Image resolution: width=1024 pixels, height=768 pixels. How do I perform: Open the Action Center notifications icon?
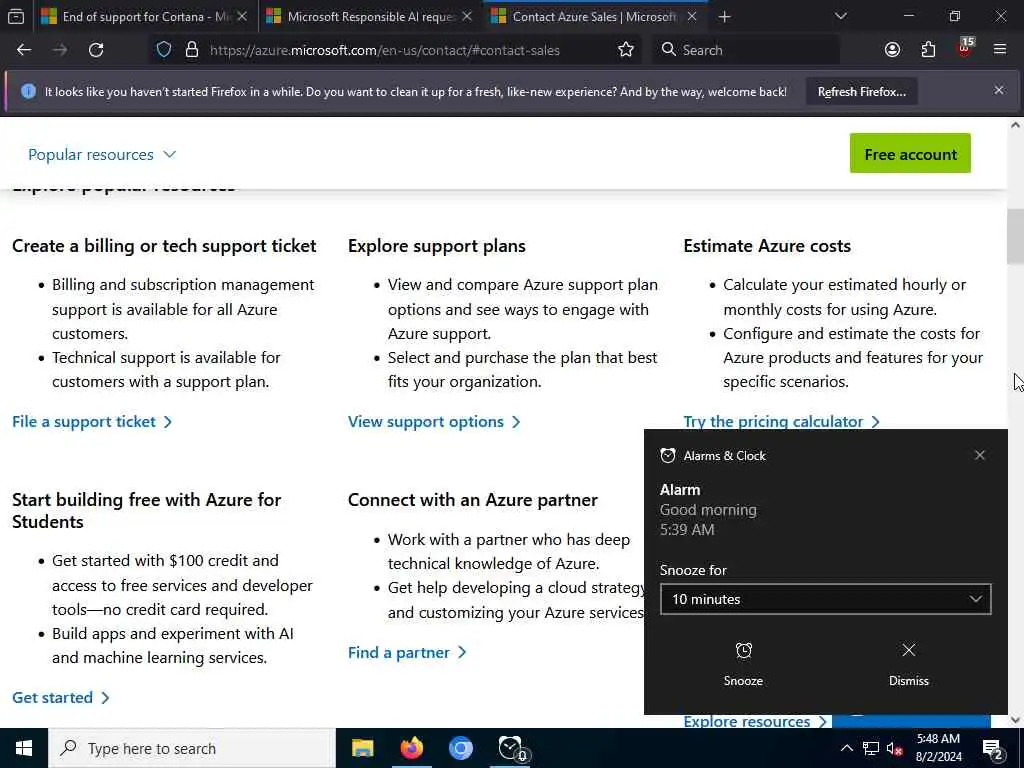coord(992,748)
